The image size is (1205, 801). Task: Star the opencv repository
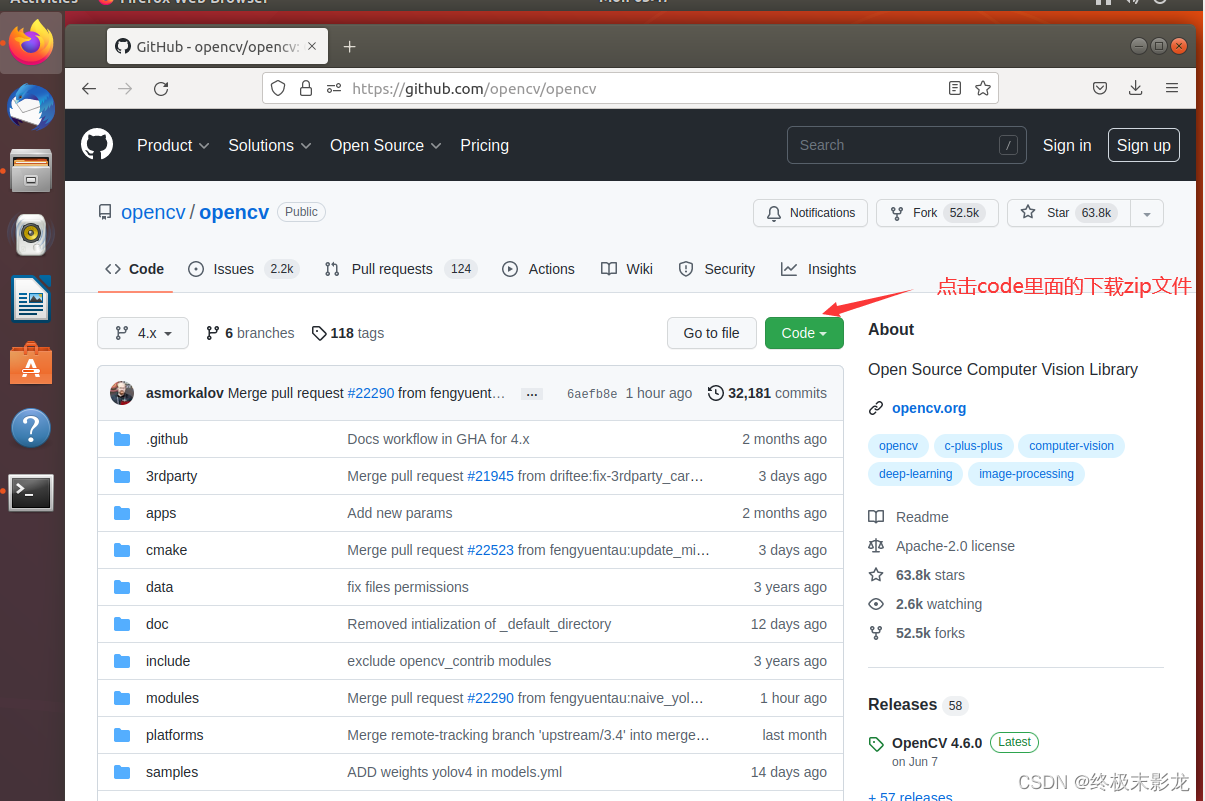(1069, 213)
